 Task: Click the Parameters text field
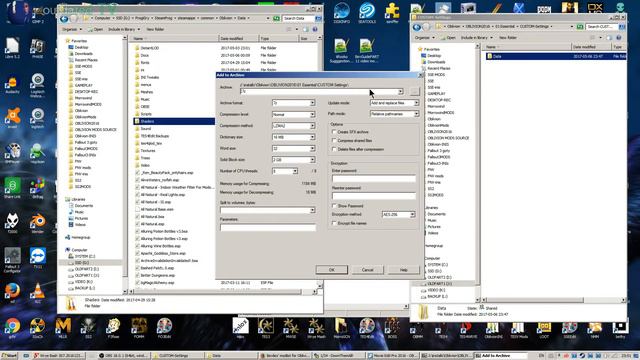268,227
